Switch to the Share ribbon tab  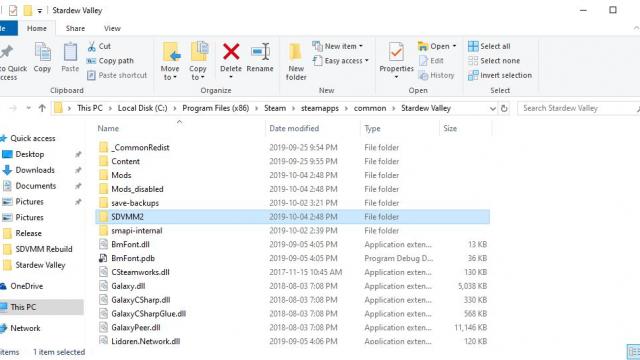pyautogui.click(x=76, y=28)
